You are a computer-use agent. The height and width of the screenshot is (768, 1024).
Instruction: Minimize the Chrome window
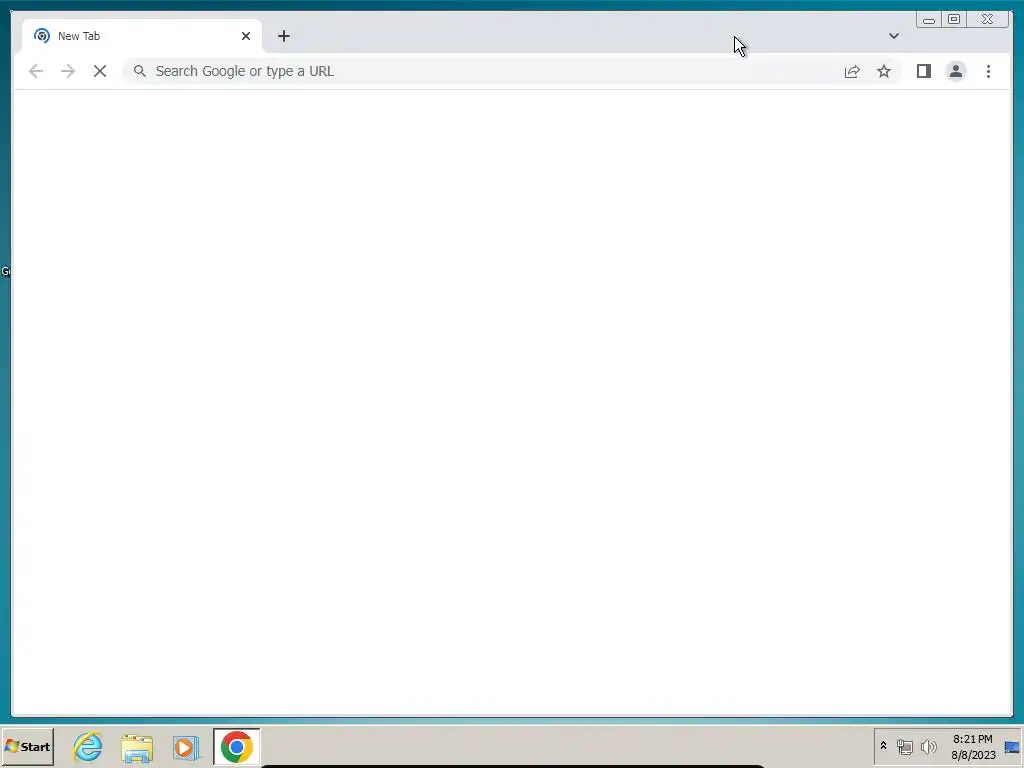click(x=929, y=20)
